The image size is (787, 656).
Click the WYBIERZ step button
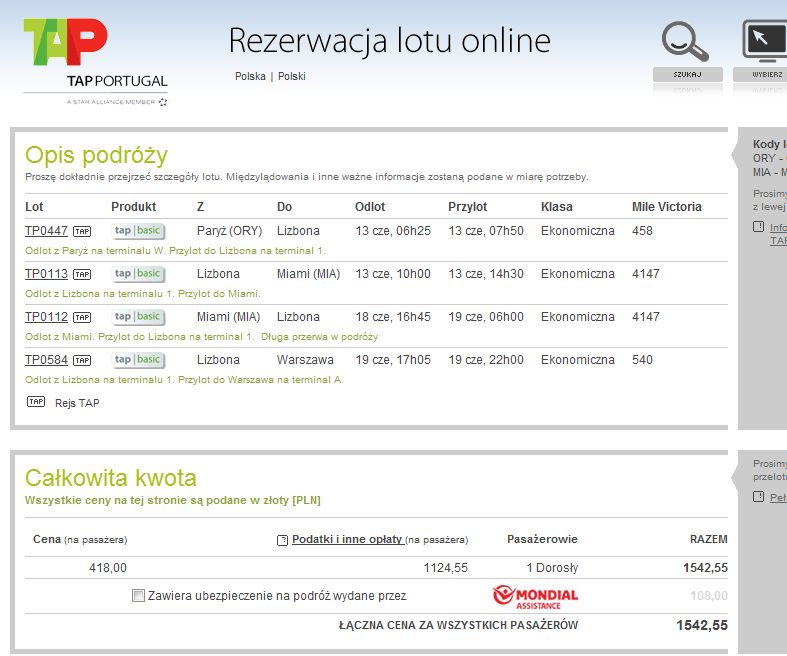pos(760,74)
